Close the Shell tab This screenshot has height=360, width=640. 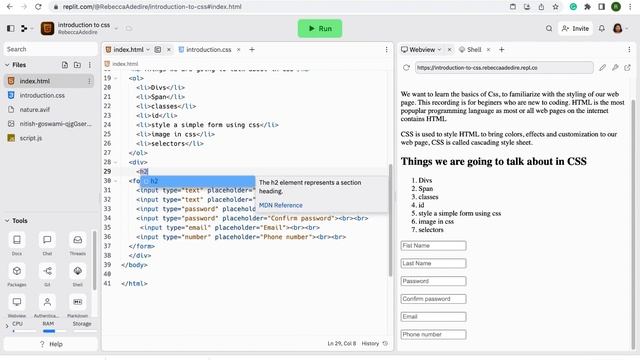[x=488, y=49]
